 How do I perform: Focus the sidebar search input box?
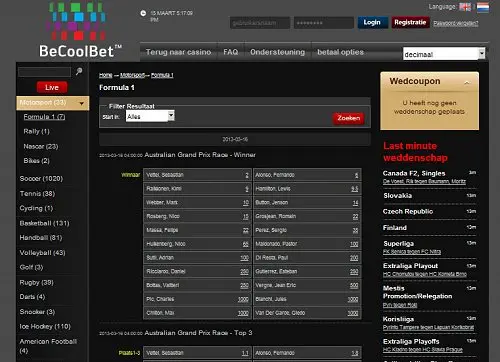44,72
